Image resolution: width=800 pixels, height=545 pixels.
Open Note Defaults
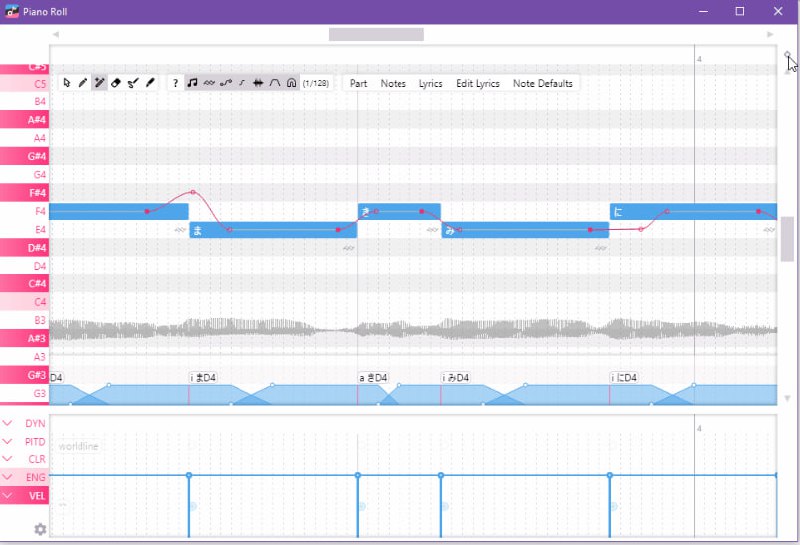(542, 84)
